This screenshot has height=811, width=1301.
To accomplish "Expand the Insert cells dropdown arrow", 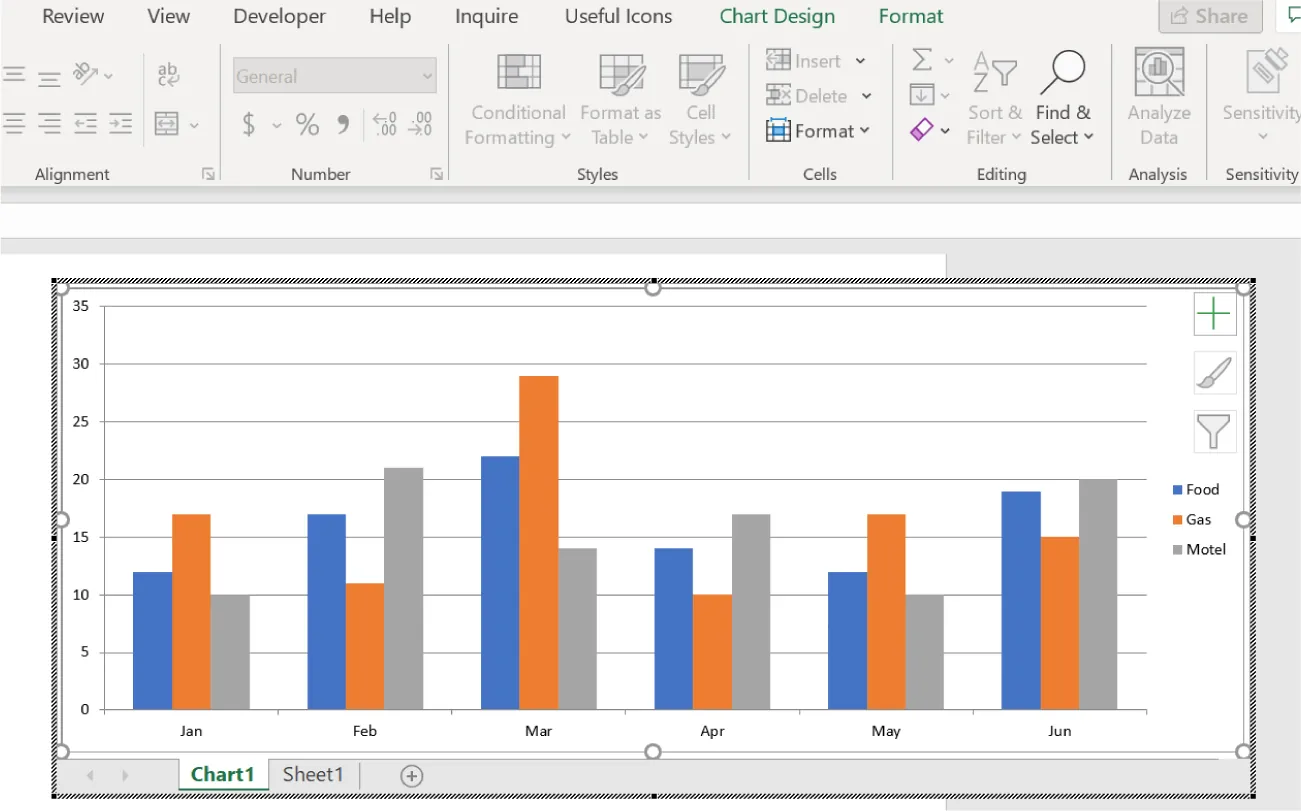I will tap(862, 60).
